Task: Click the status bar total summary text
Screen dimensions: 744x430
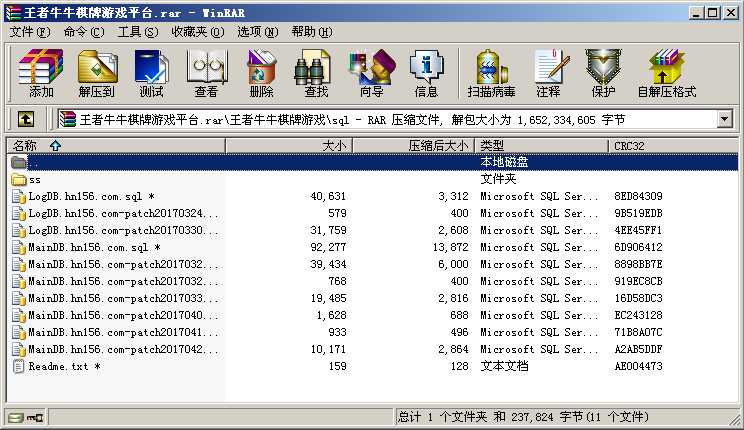Action: coord(522,417)
